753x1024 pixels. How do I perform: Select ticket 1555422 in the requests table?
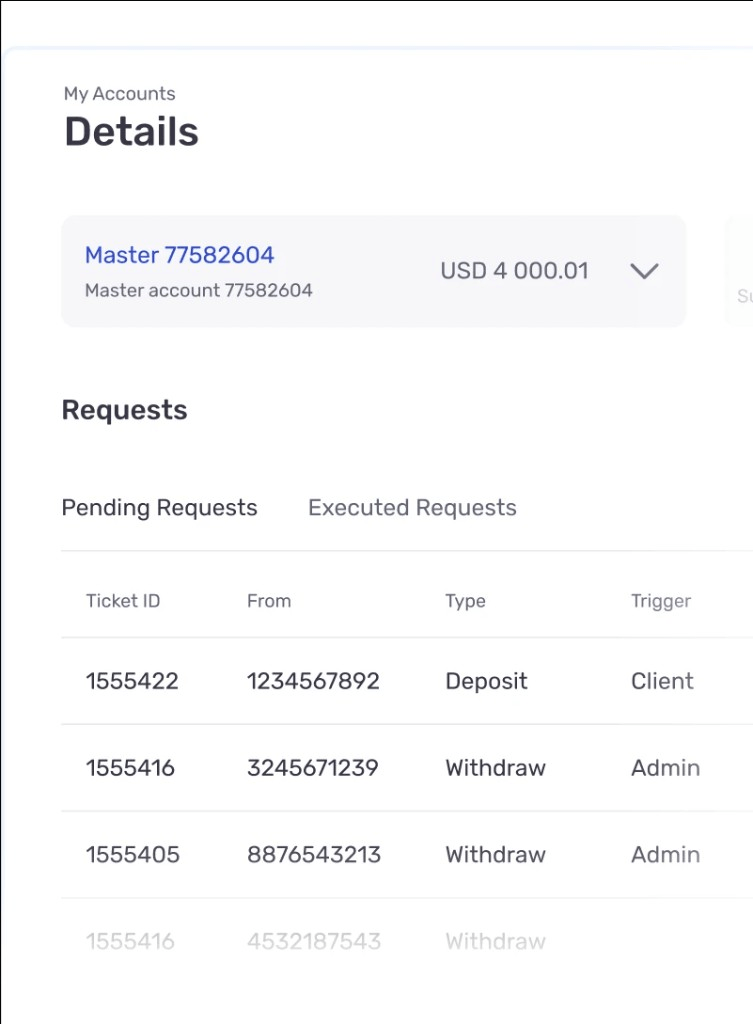click(407, 681)
